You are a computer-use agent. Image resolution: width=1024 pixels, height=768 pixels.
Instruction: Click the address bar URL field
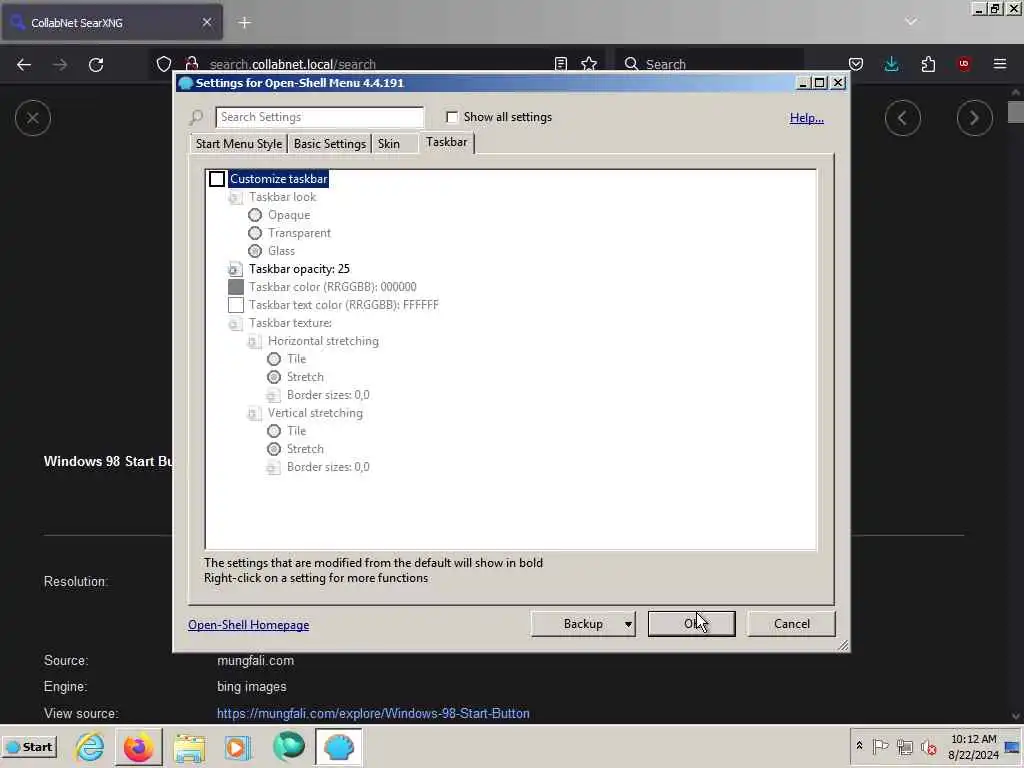pos(376,64)
